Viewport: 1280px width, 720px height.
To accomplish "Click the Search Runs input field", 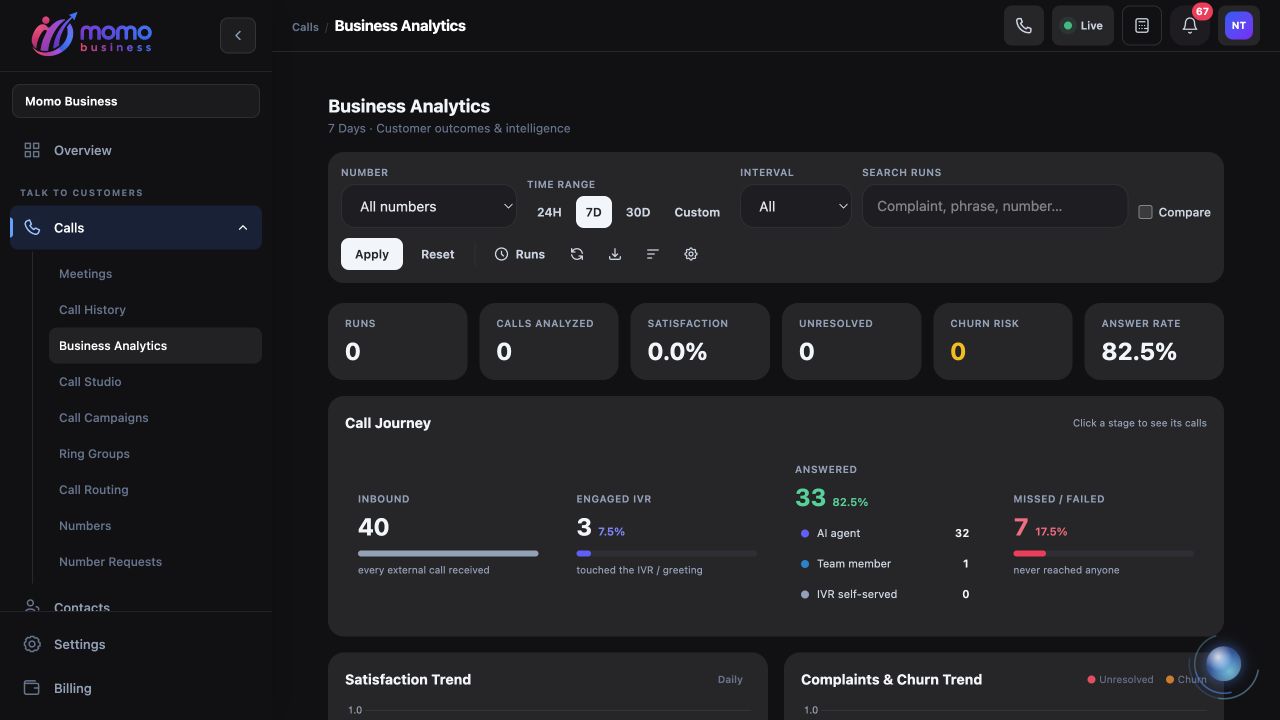I will (x=995, y=206).
